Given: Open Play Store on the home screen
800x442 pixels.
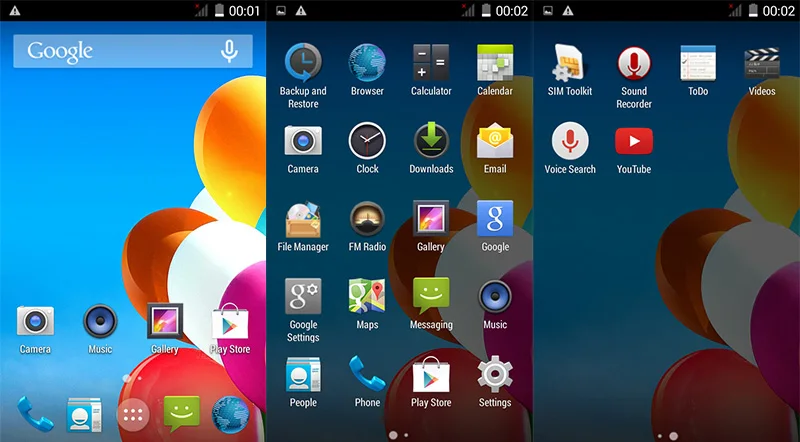Looking at the screenshot, I should pyautogui.click(x=230, y=321).
